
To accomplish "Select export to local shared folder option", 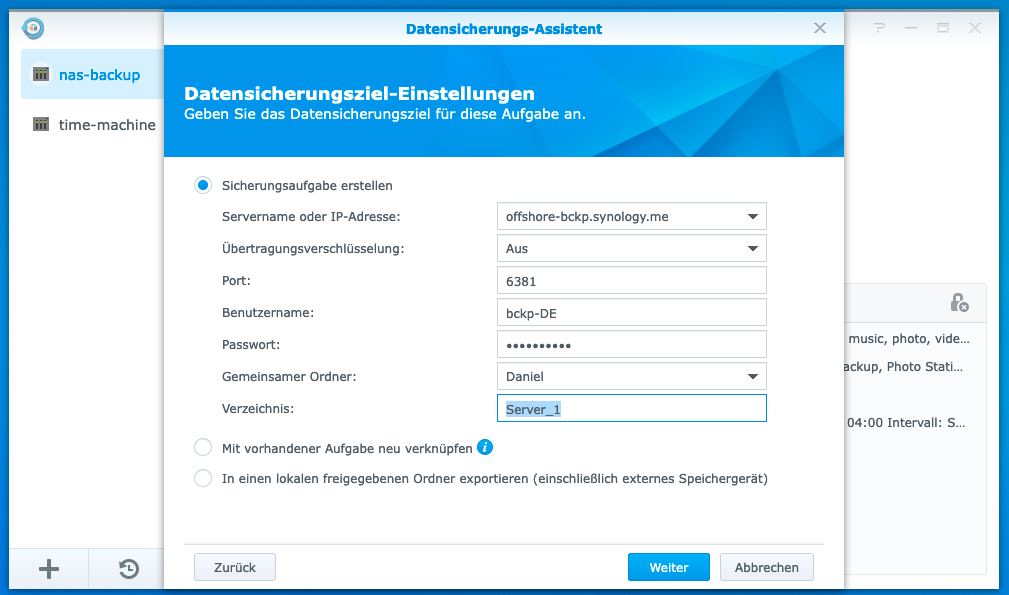I will click(x=203, y=479).
